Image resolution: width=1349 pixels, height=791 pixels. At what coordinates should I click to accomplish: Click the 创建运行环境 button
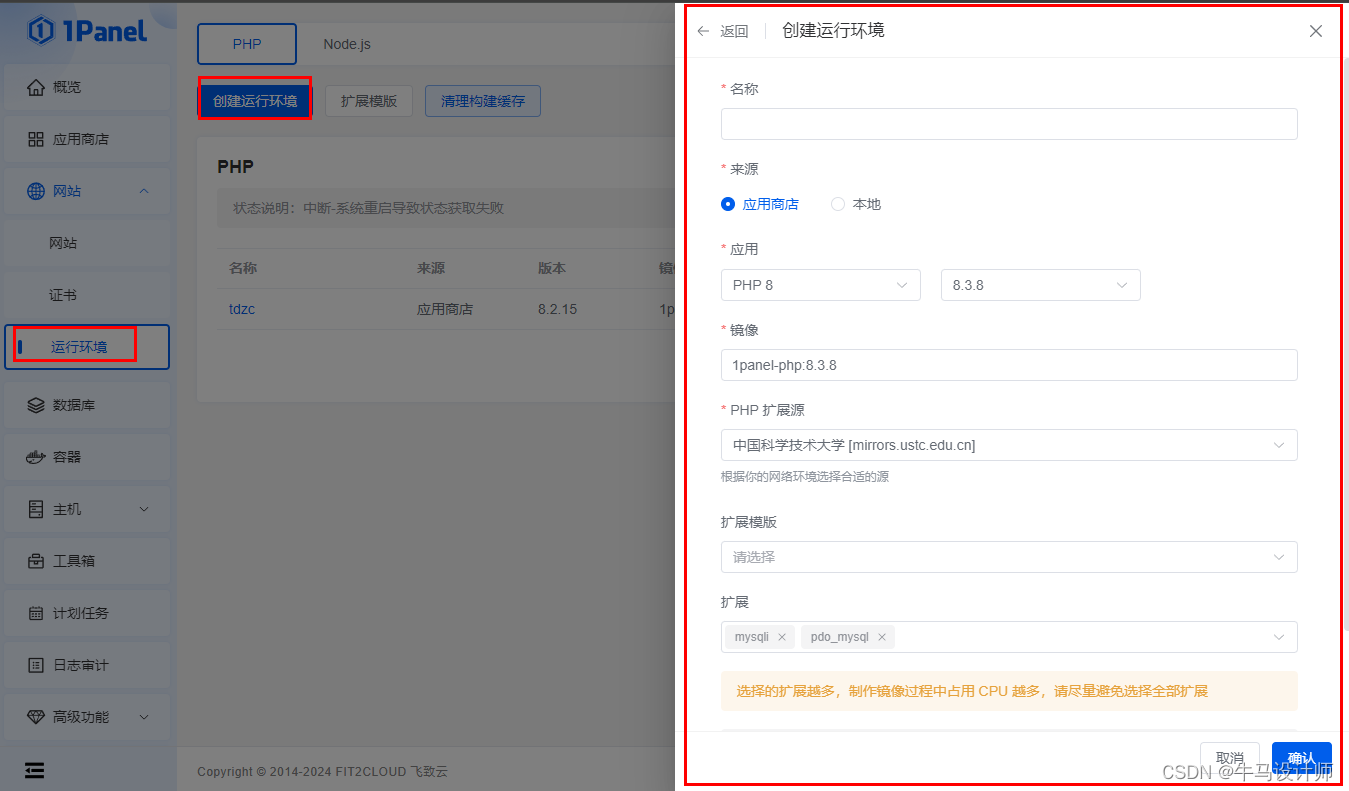tap(255, 101)
